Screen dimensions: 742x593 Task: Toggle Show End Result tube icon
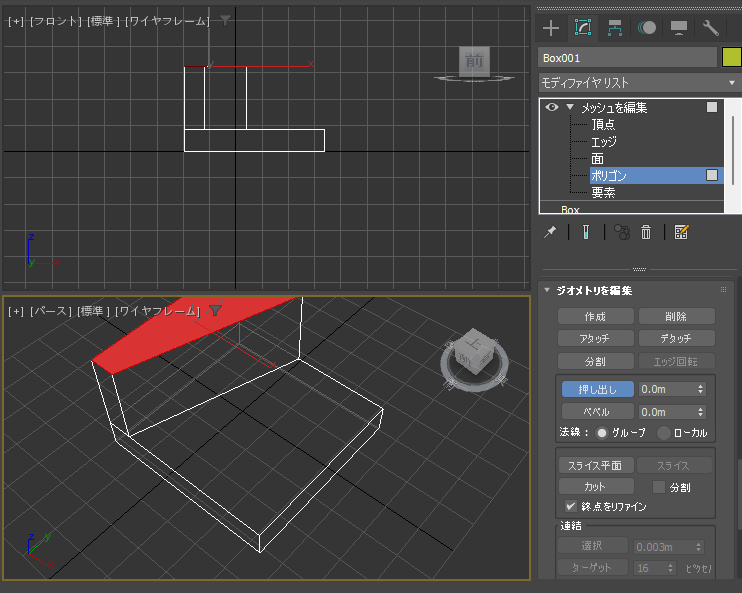click(586, 232)
